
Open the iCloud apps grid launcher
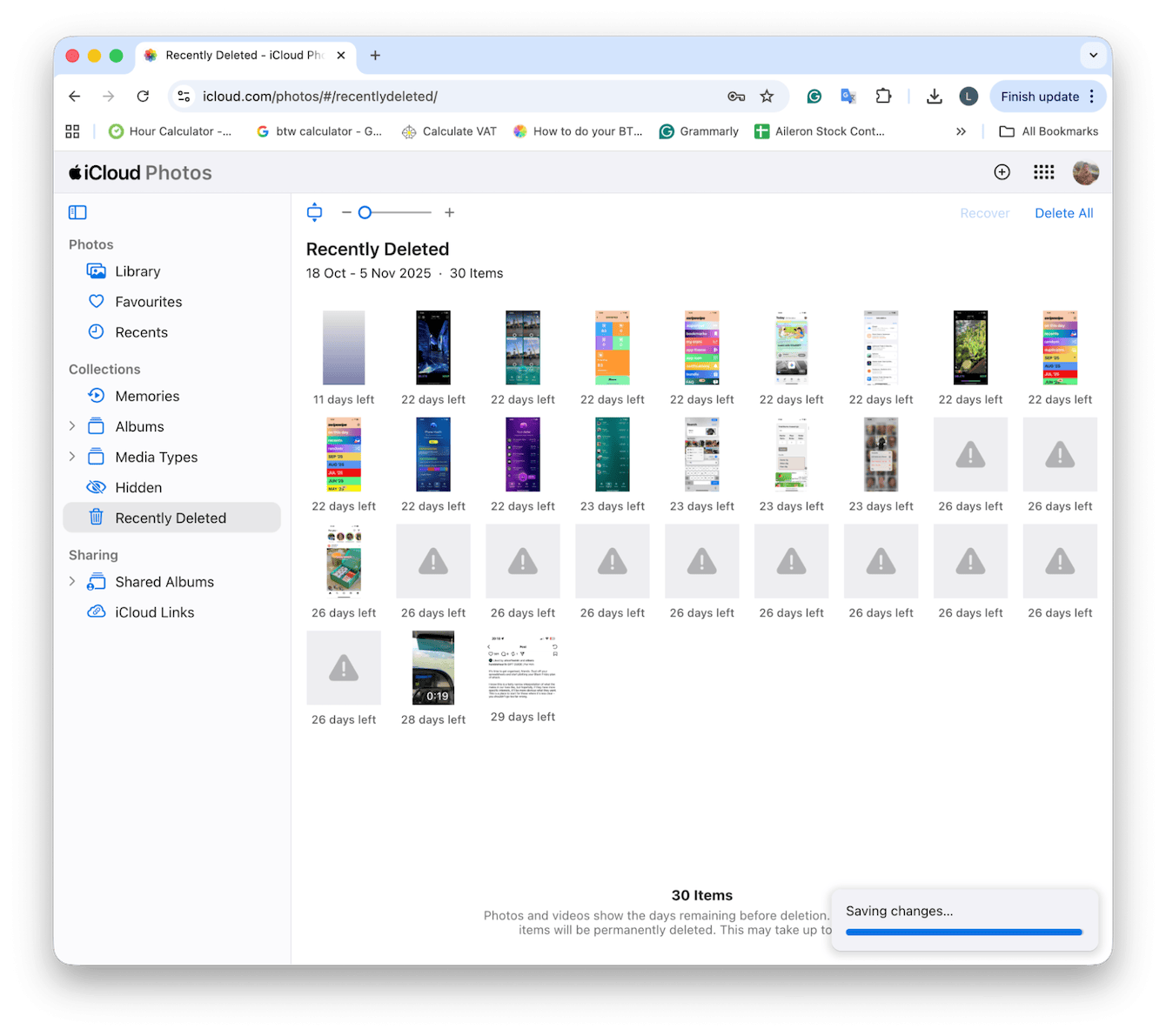[x=1043, y=172]
